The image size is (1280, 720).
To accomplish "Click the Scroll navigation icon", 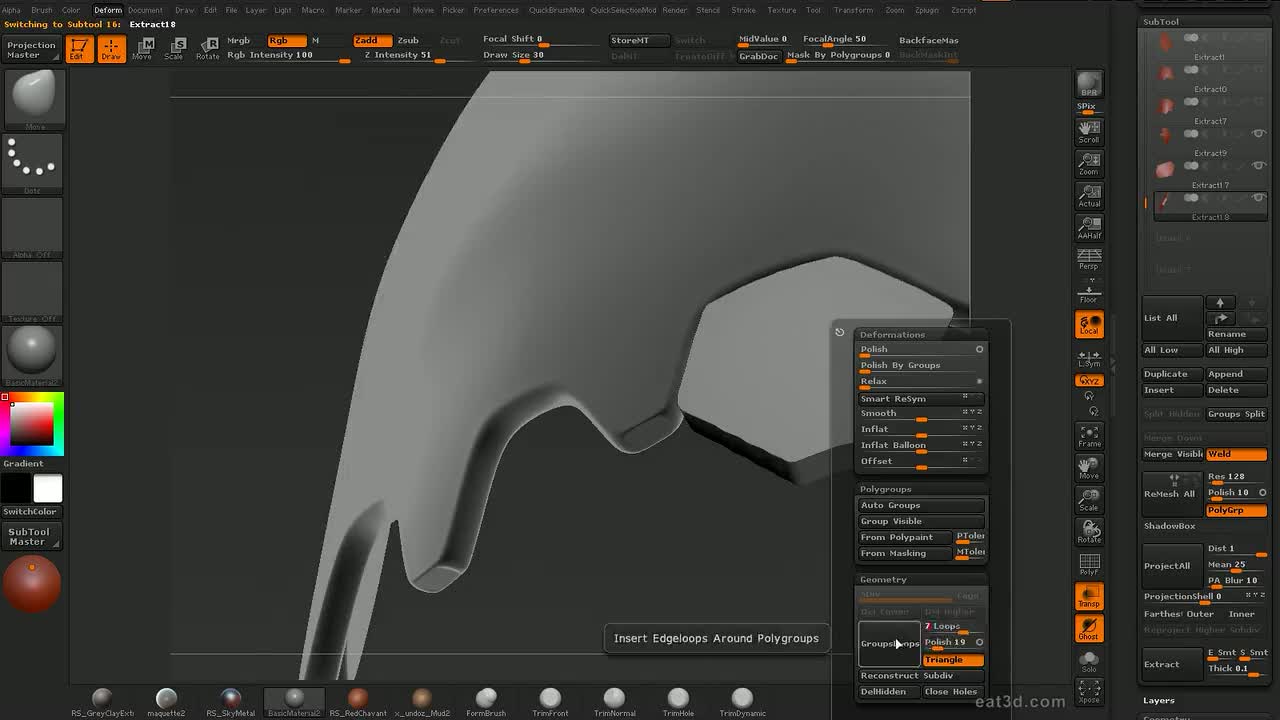I will [1089, 132].
